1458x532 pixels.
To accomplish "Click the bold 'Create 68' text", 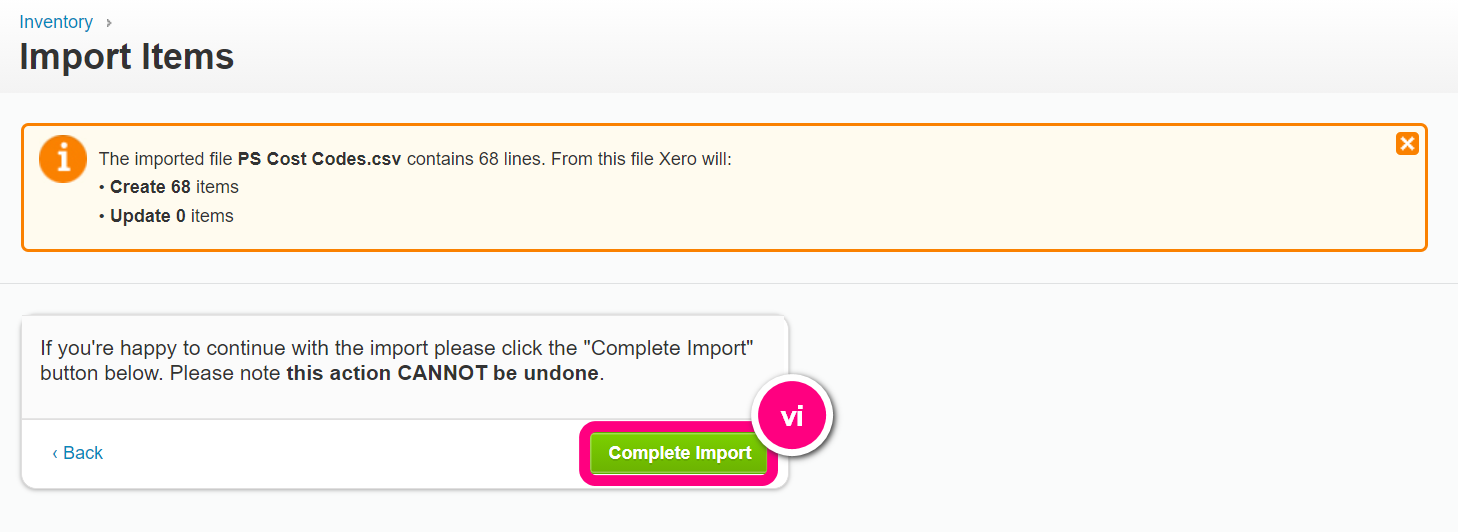I will [150, 187].
